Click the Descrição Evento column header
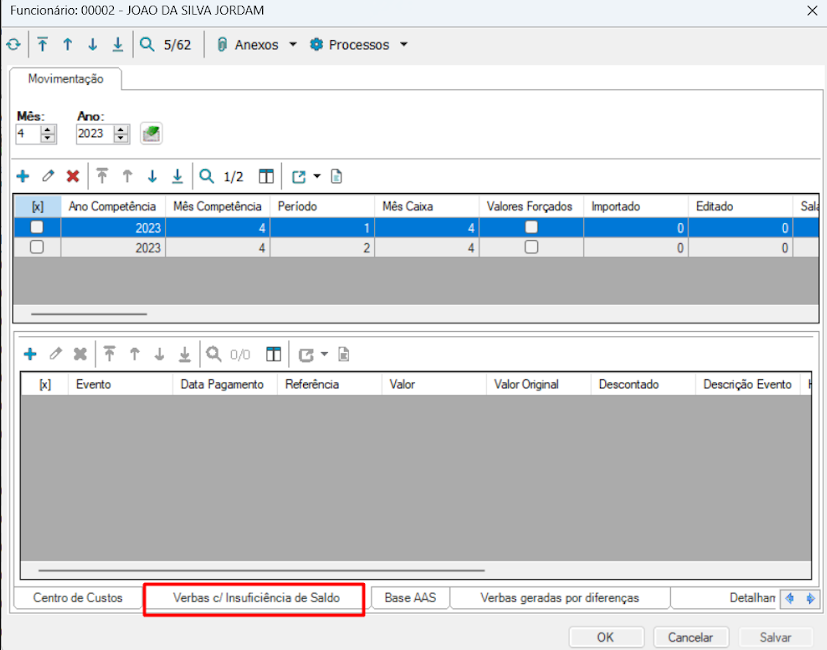 747,384
